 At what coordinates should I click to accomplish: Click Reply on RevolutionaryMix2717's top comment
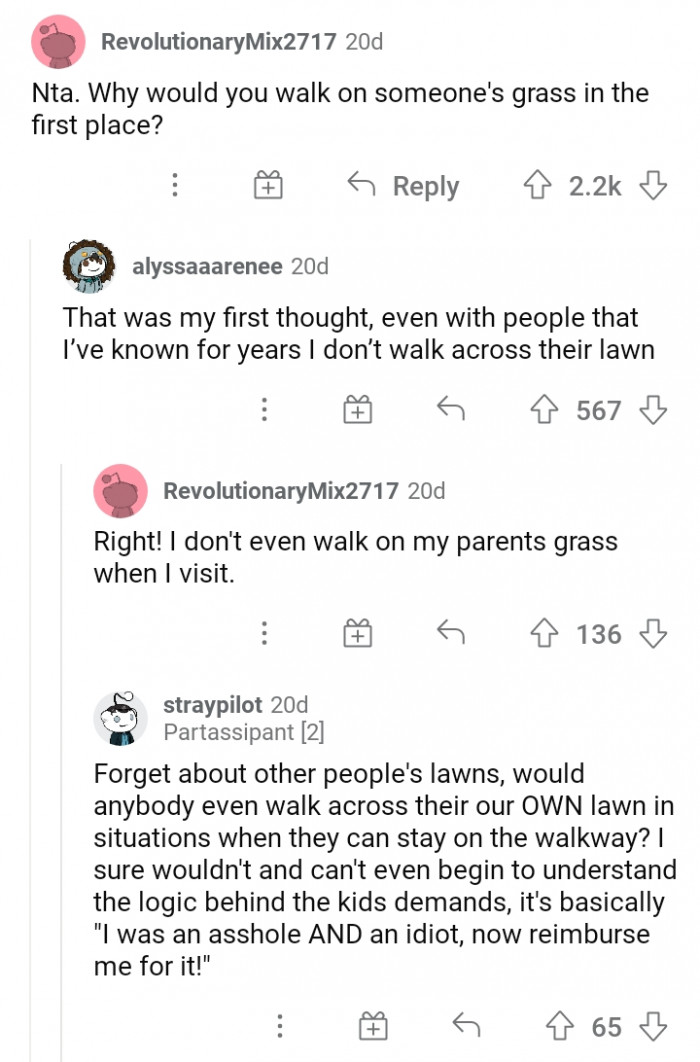(404, 186)
